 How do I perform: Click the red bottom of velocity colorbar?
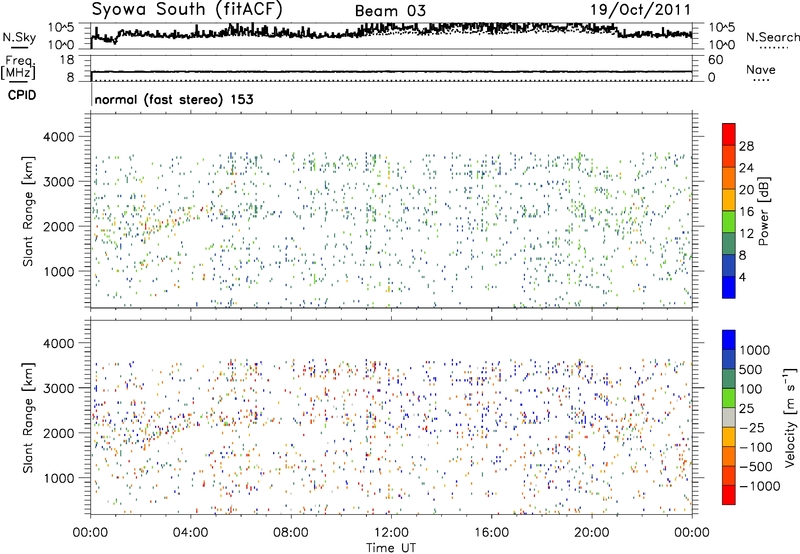point(729,495)
